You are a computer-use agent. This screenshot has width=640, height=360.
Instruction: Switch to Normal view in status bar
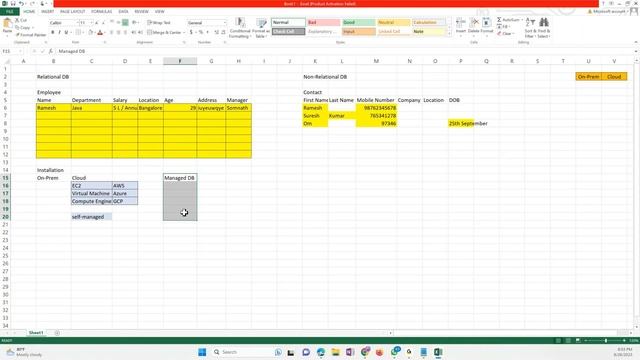click(558, 340)
